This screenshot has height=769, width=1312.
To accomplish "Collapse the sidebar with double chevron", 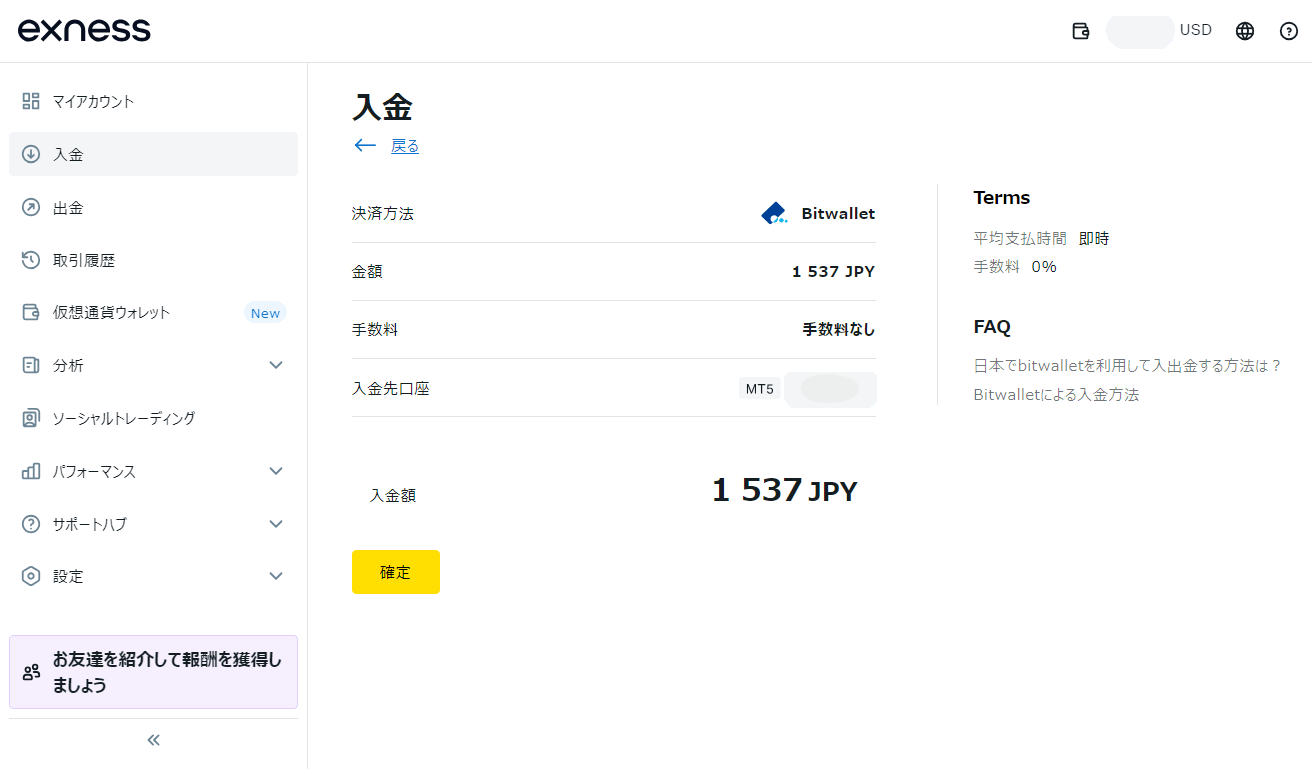I will coord(153,740).
